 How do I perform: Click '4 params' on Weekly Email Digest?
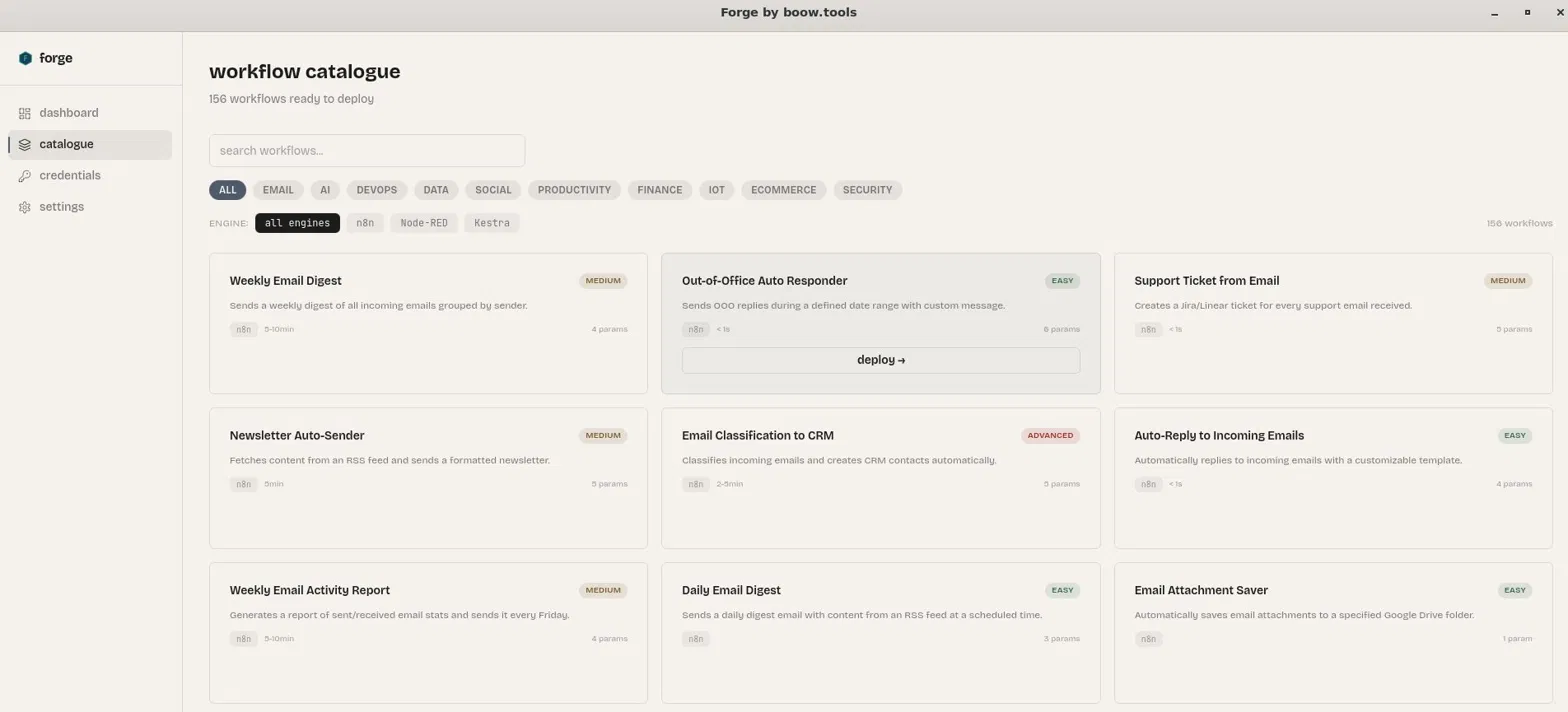[609, 329]
